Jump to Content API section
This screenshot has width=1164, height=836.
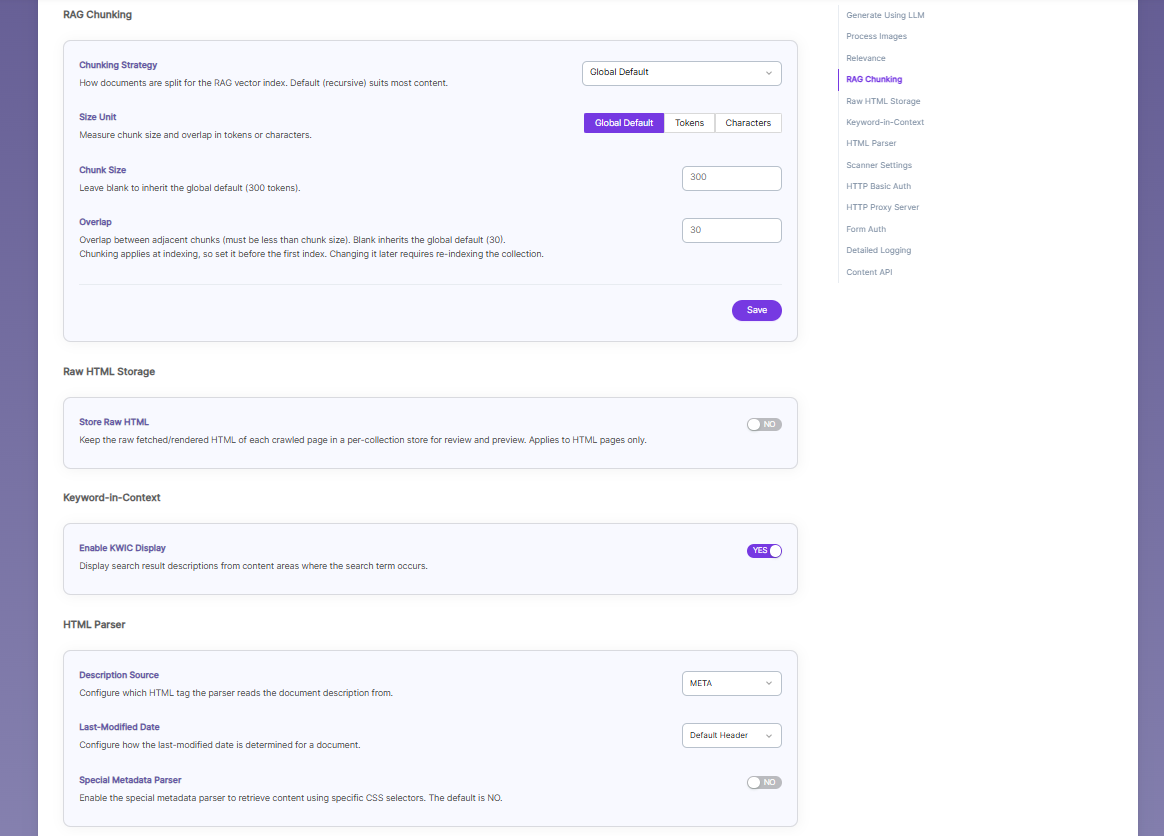click(x=869, y=272)
